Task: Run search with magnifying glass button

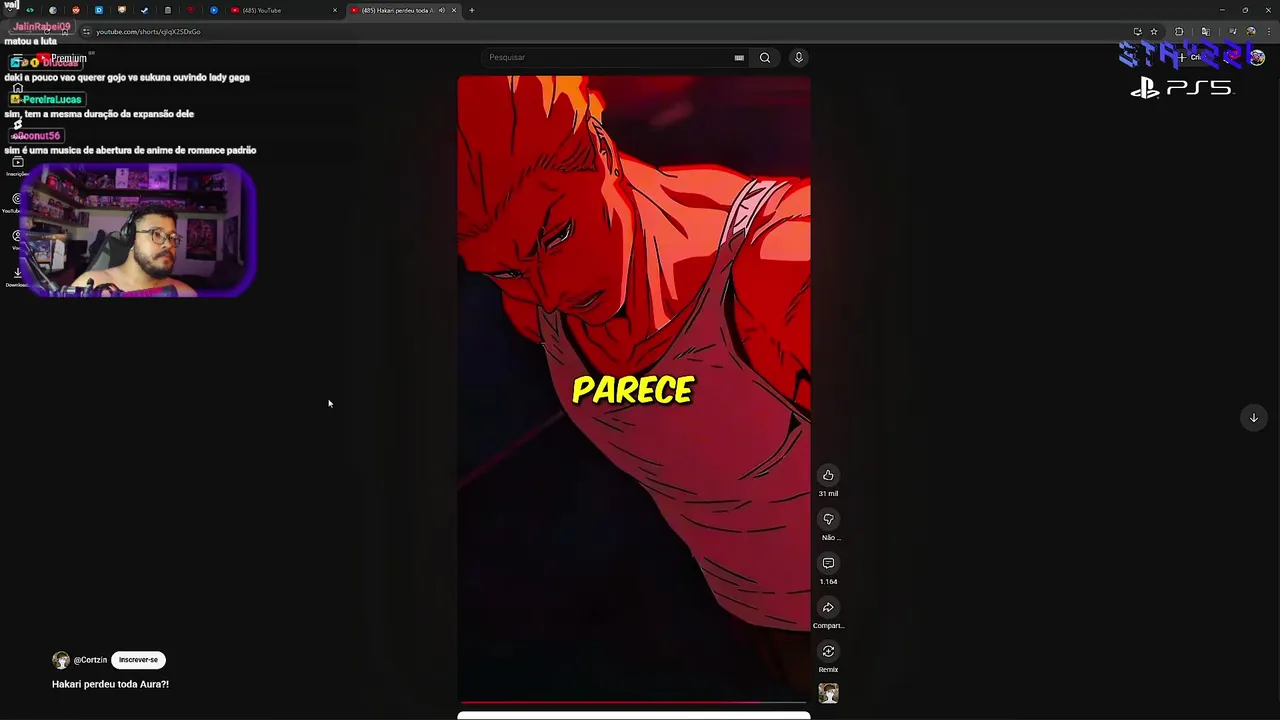Action: tap(765, 57)
